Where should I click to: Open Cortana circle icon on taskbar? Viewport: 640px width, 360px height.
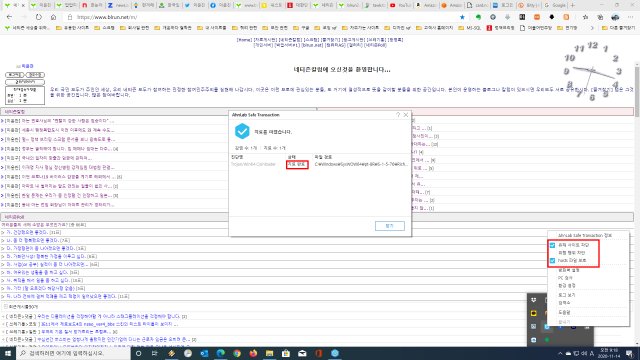[138, 353]
